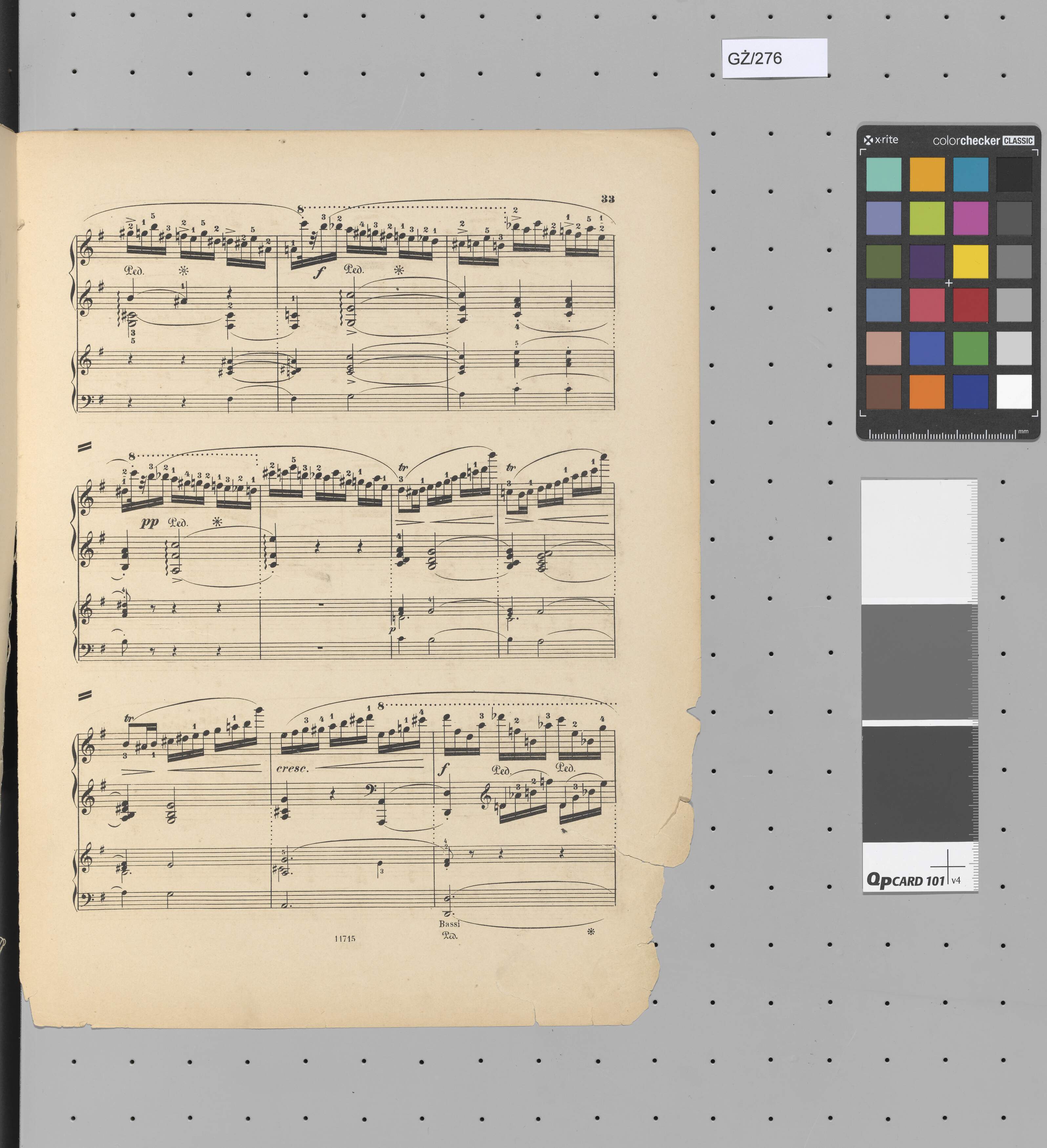
Task: Click the green patch on the color checker
Action: coord(970,348)
